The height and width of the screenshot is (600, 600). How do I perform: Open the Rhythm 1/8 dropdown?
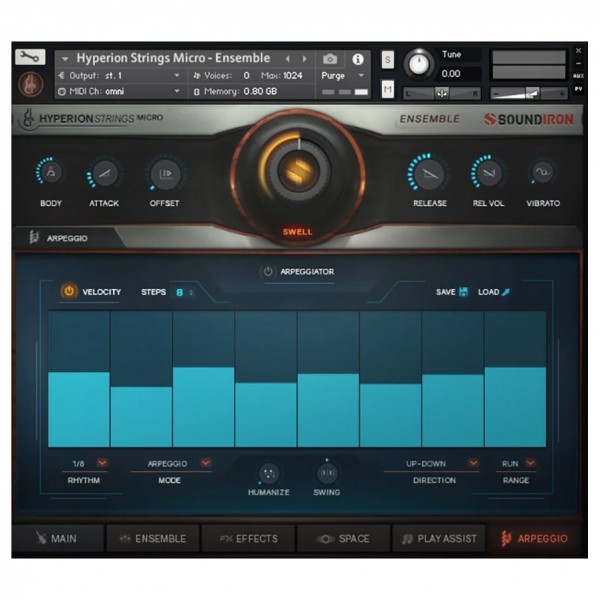(102, 463)
